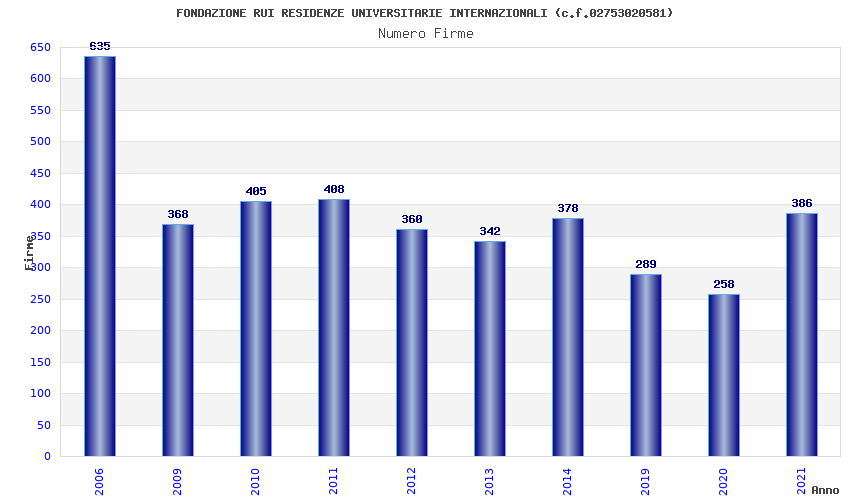Viewport: 850px width, 500px height.
Task: Select the bar for year 2013
Action: 490,349
